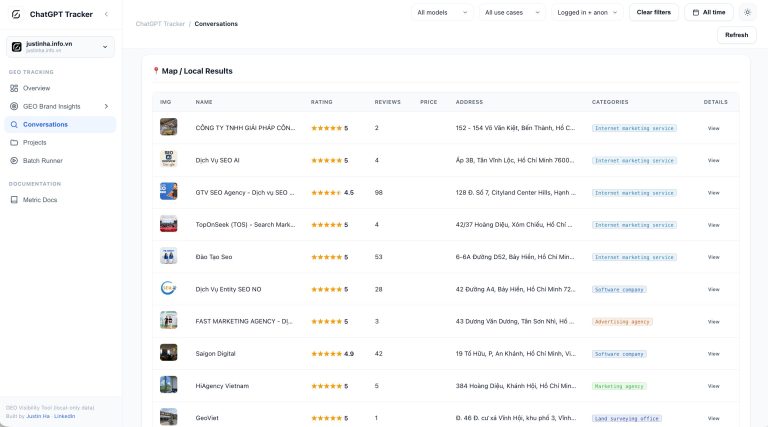This screenshot has height=427, width=768.
Task: Open the Batch Runner page
Action: [x=43, y=161]
